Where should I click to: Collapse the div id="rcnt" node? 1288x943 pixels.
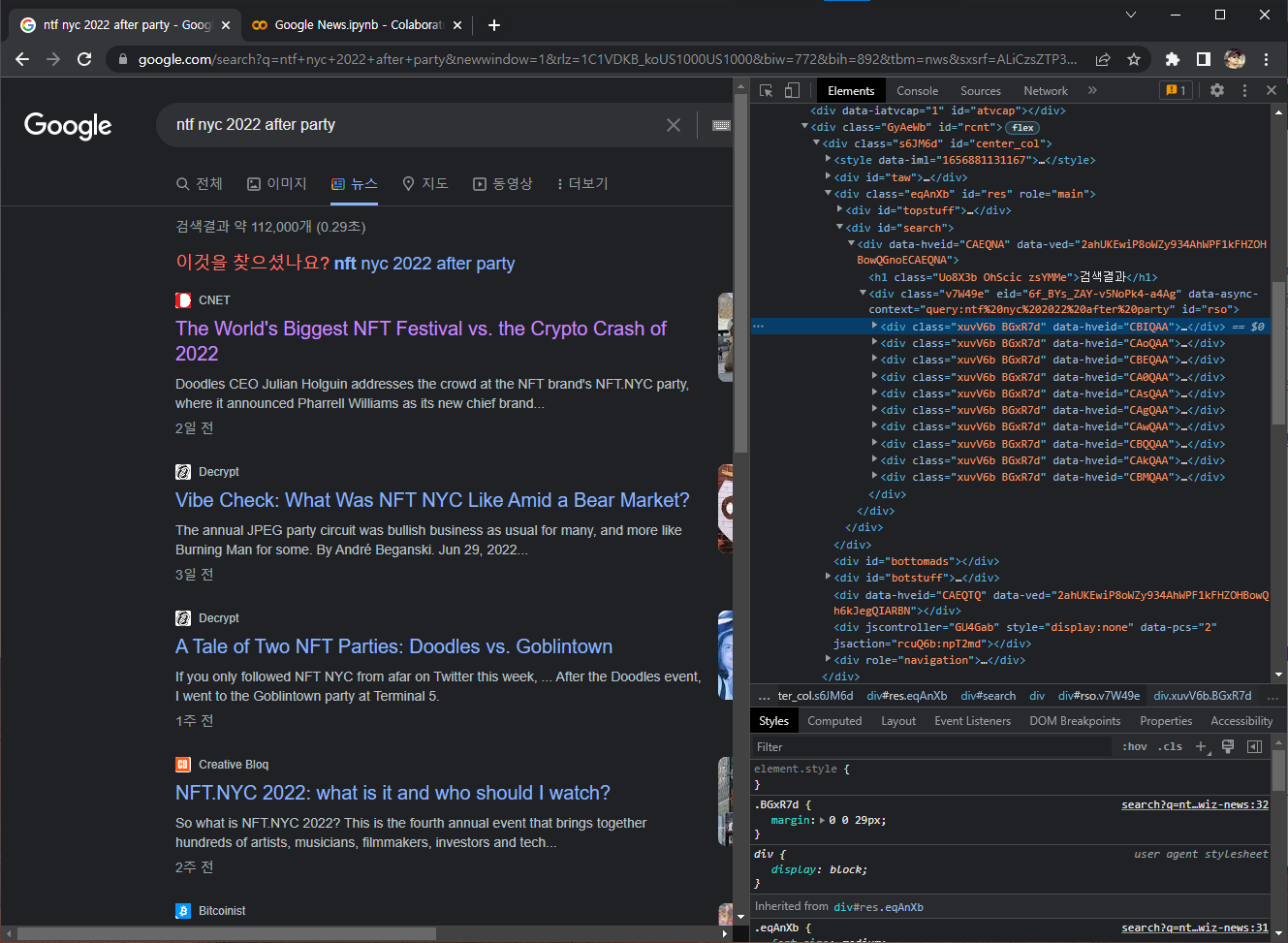click(804, 127)
